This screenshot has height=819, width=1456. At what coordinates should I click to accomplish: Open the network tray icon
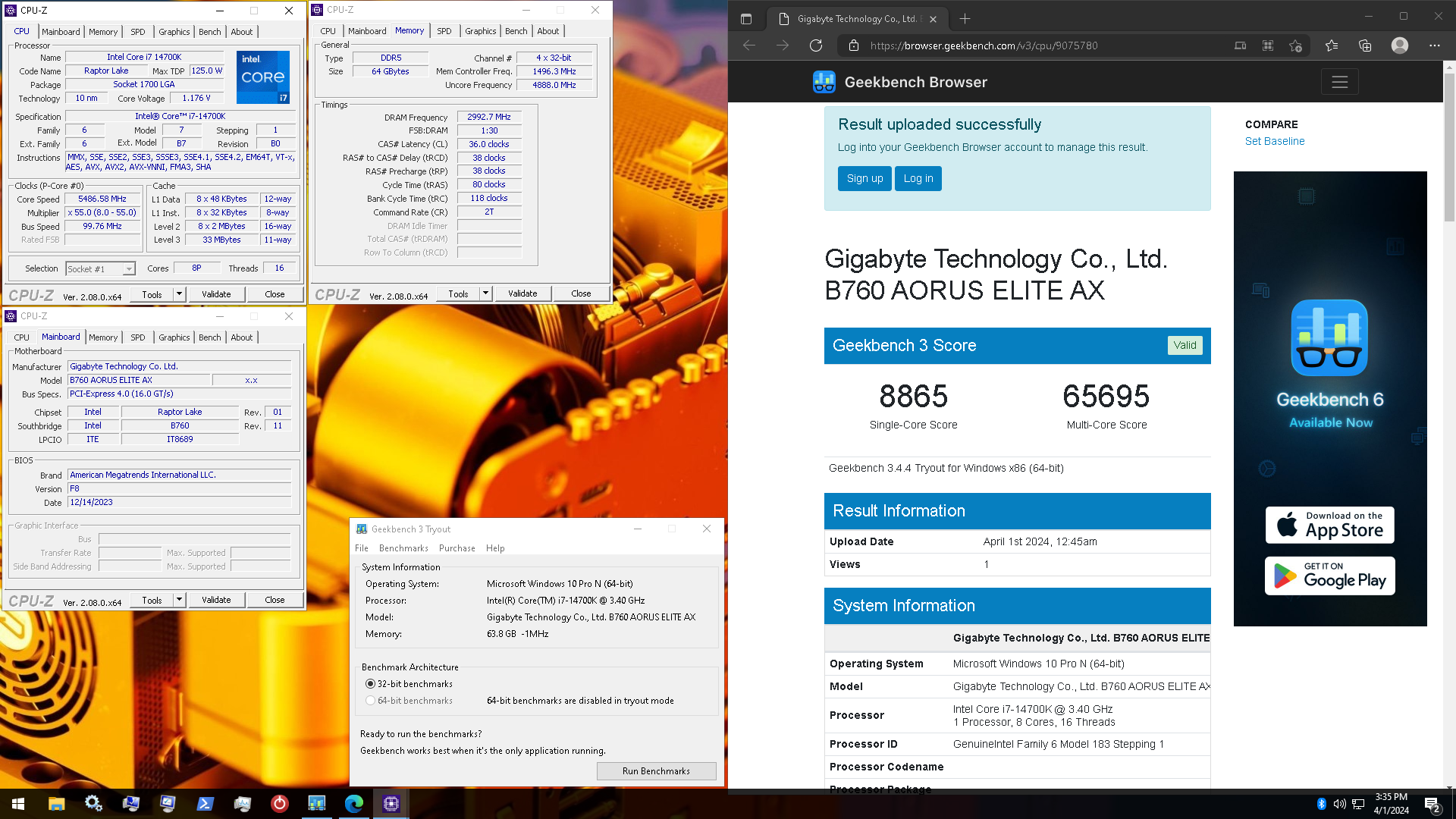(x=1359, y=804)
